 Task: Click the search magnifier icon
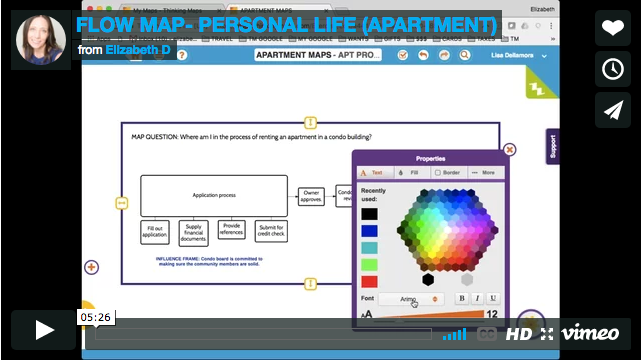(464, 55)
